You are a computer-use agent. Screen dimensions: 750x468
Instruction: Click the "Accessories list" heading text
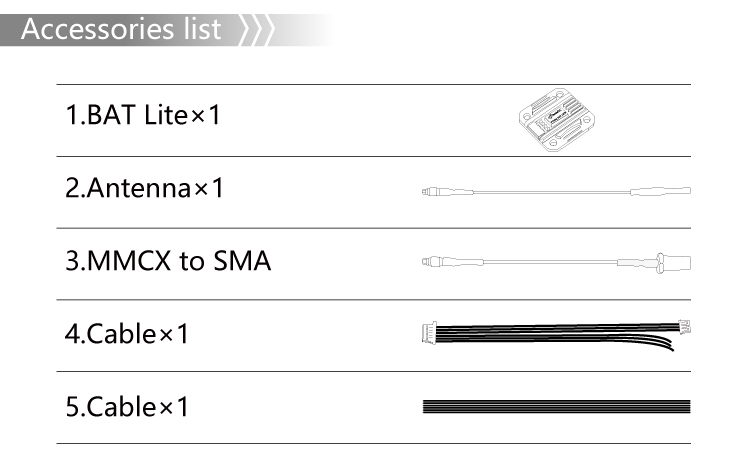click(120, 28)
